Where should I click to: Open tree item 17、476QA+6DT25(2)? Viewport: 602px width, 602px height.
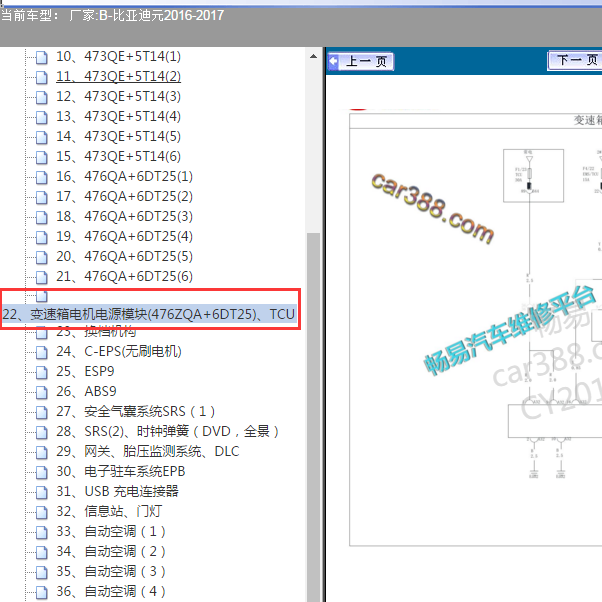tap(124, 196)
